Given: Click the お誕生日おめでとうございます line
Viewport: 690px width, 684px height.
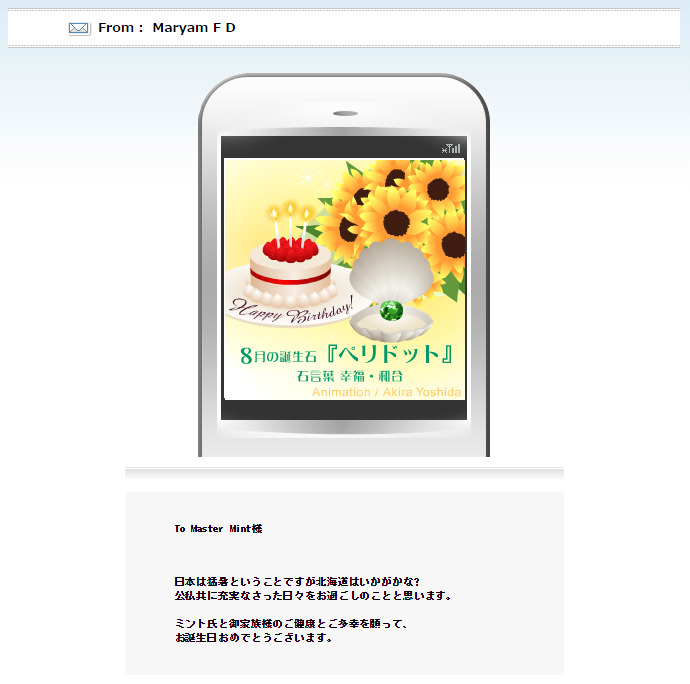Looking at the screenshot, I should point(253,637).
